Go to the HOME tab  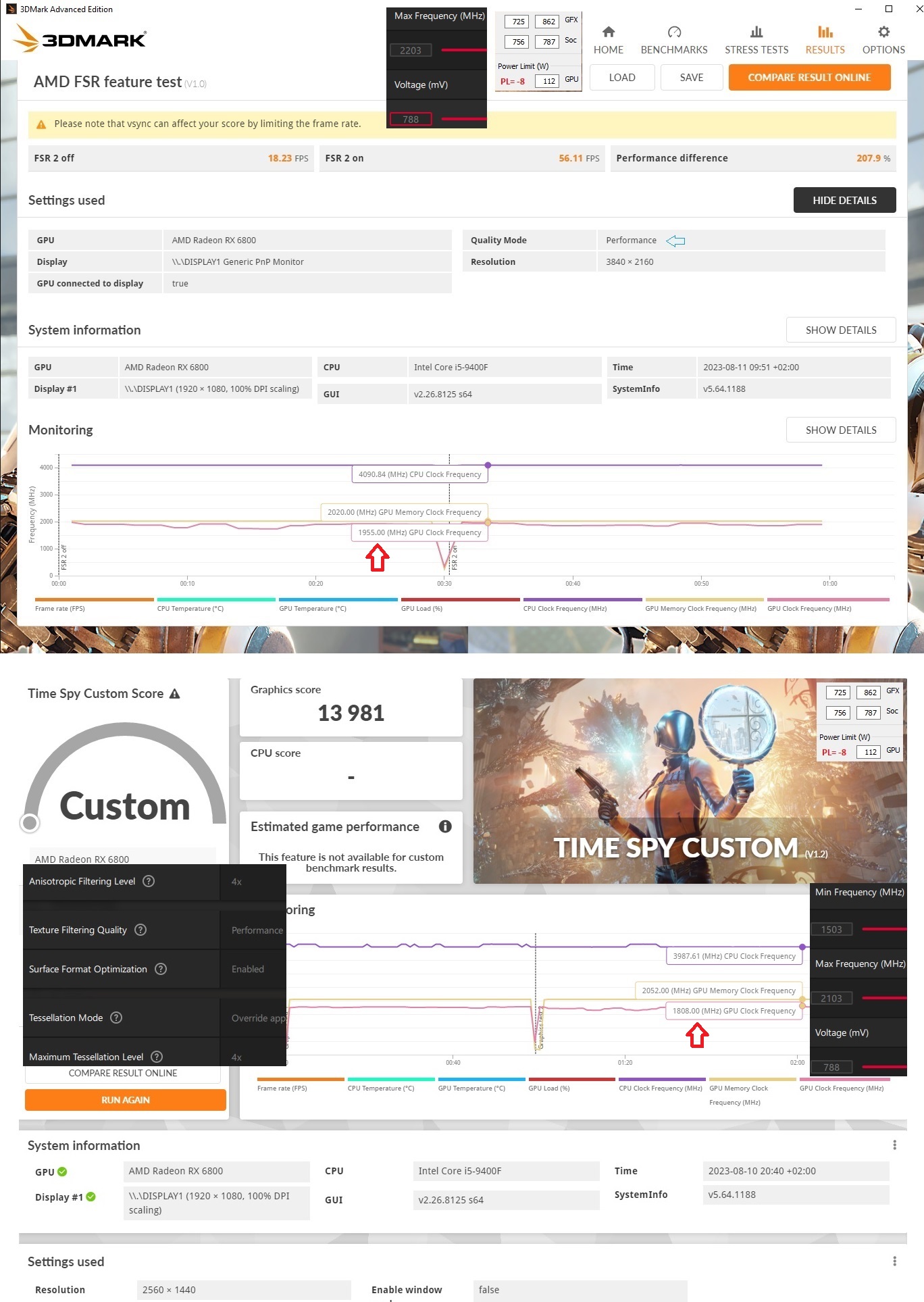[609, 41]
